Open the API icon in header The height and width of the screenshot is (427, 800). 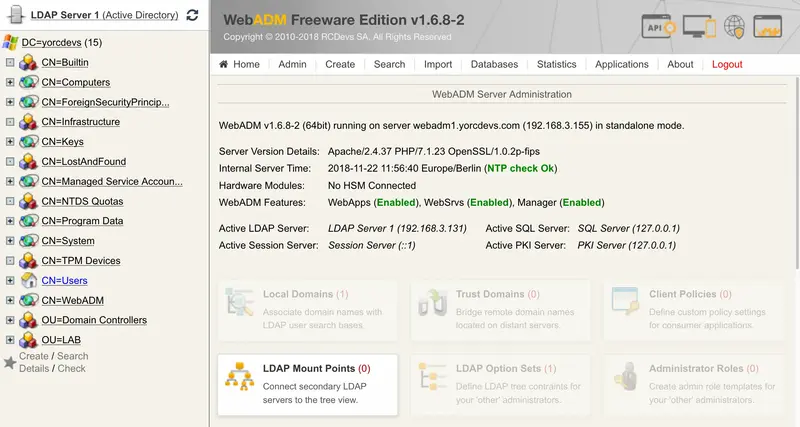pos(659,27)
